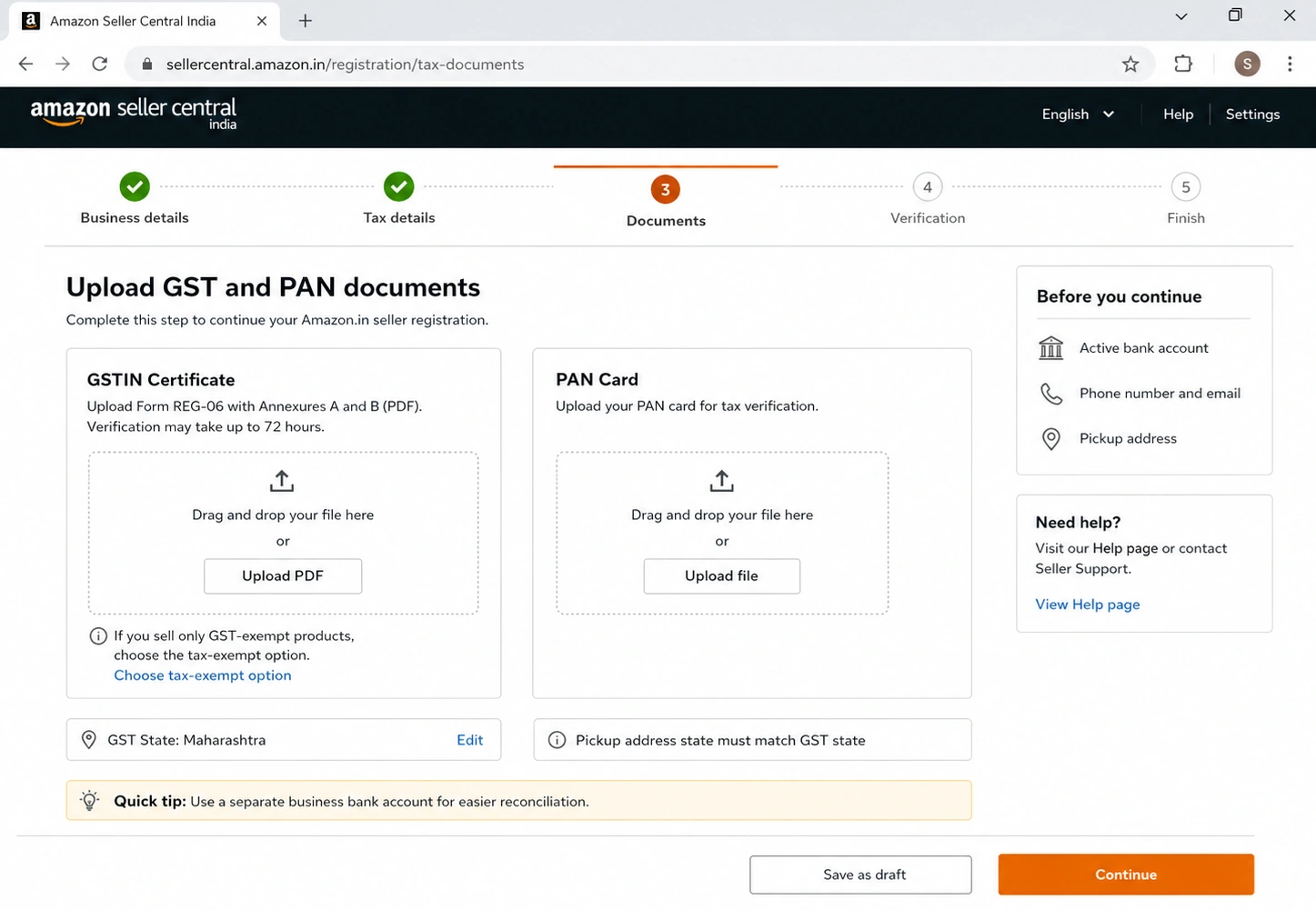Click the info icon beside GST-exempt products note
1316x910 pixels.
(x=98, y=636)
